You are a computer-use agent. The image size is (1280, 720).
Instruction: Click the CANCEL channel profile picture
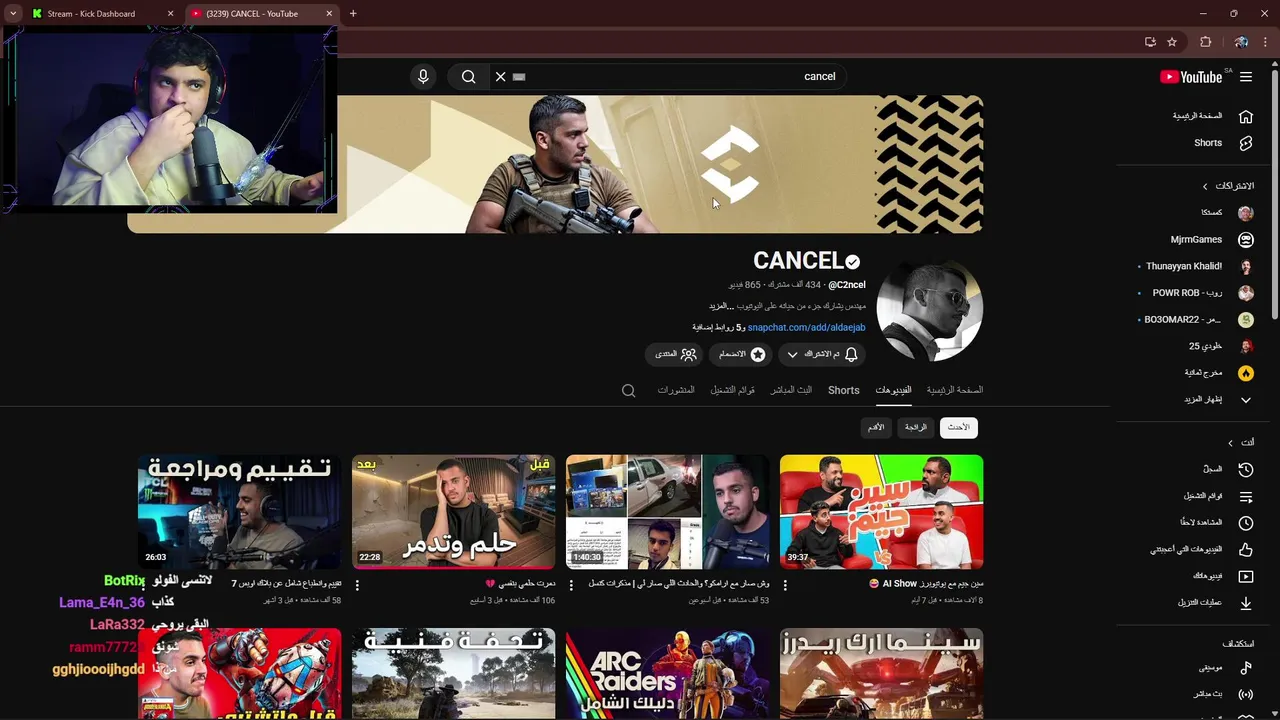pyautogui.click(x=930, y=308)
